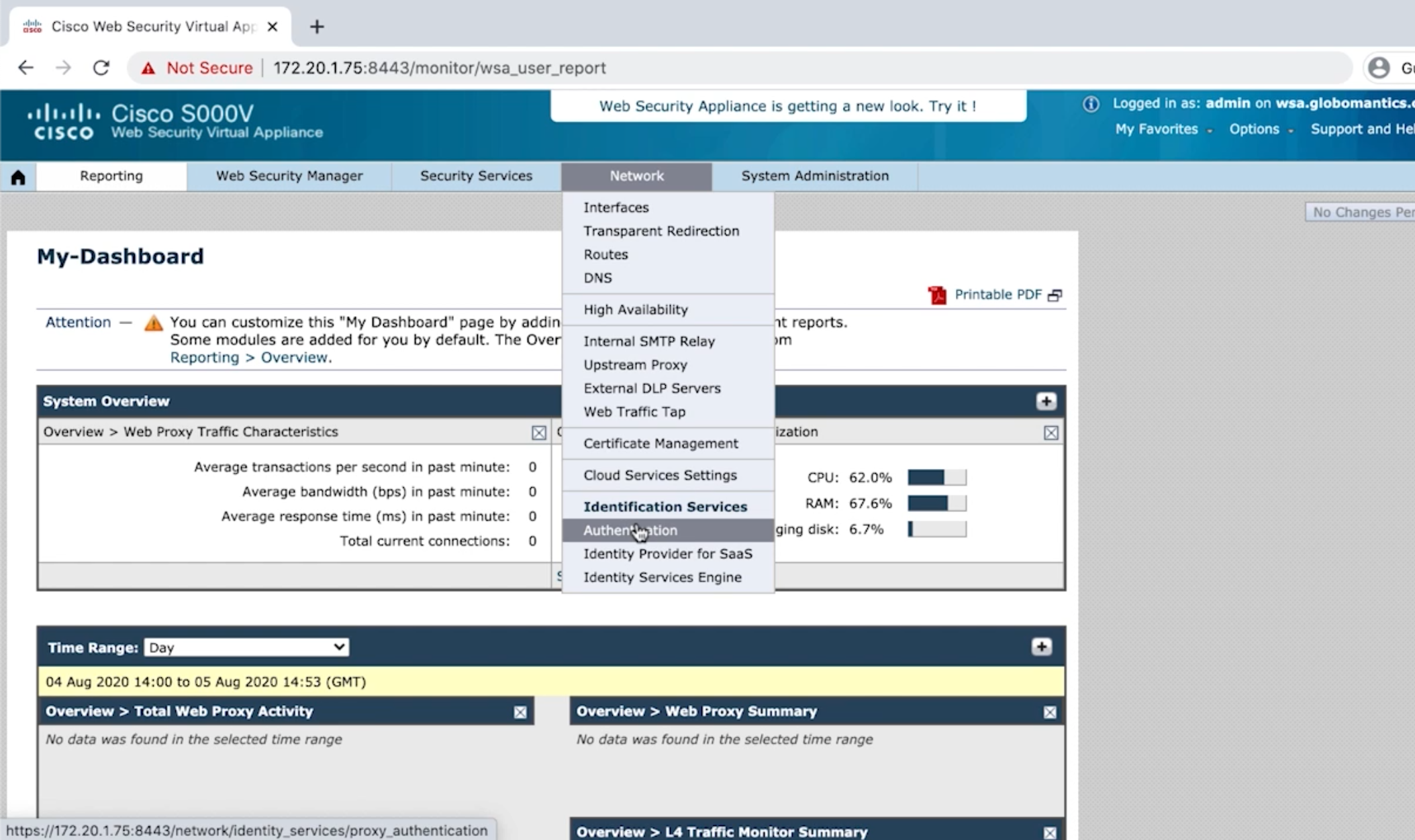Close the Total Web Proxy Activity module

[520, 712]
